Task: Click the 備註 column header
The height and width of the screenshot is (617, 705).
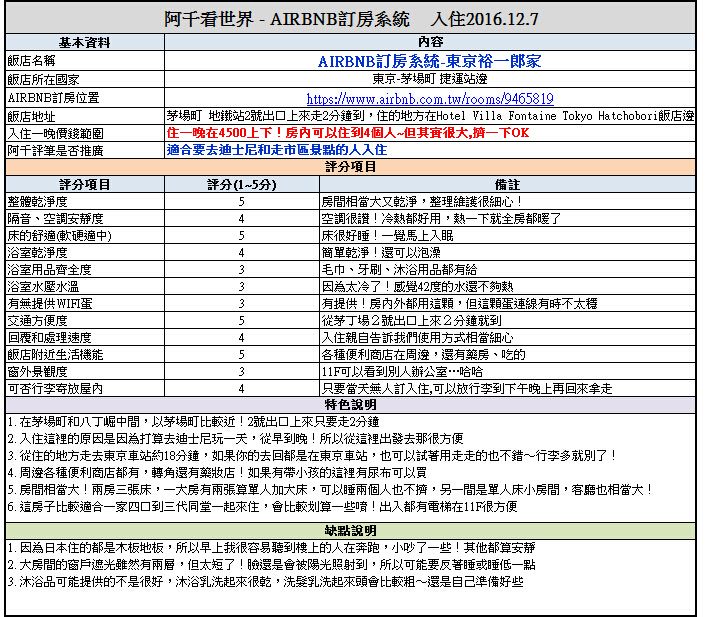Action: point(508,185)
